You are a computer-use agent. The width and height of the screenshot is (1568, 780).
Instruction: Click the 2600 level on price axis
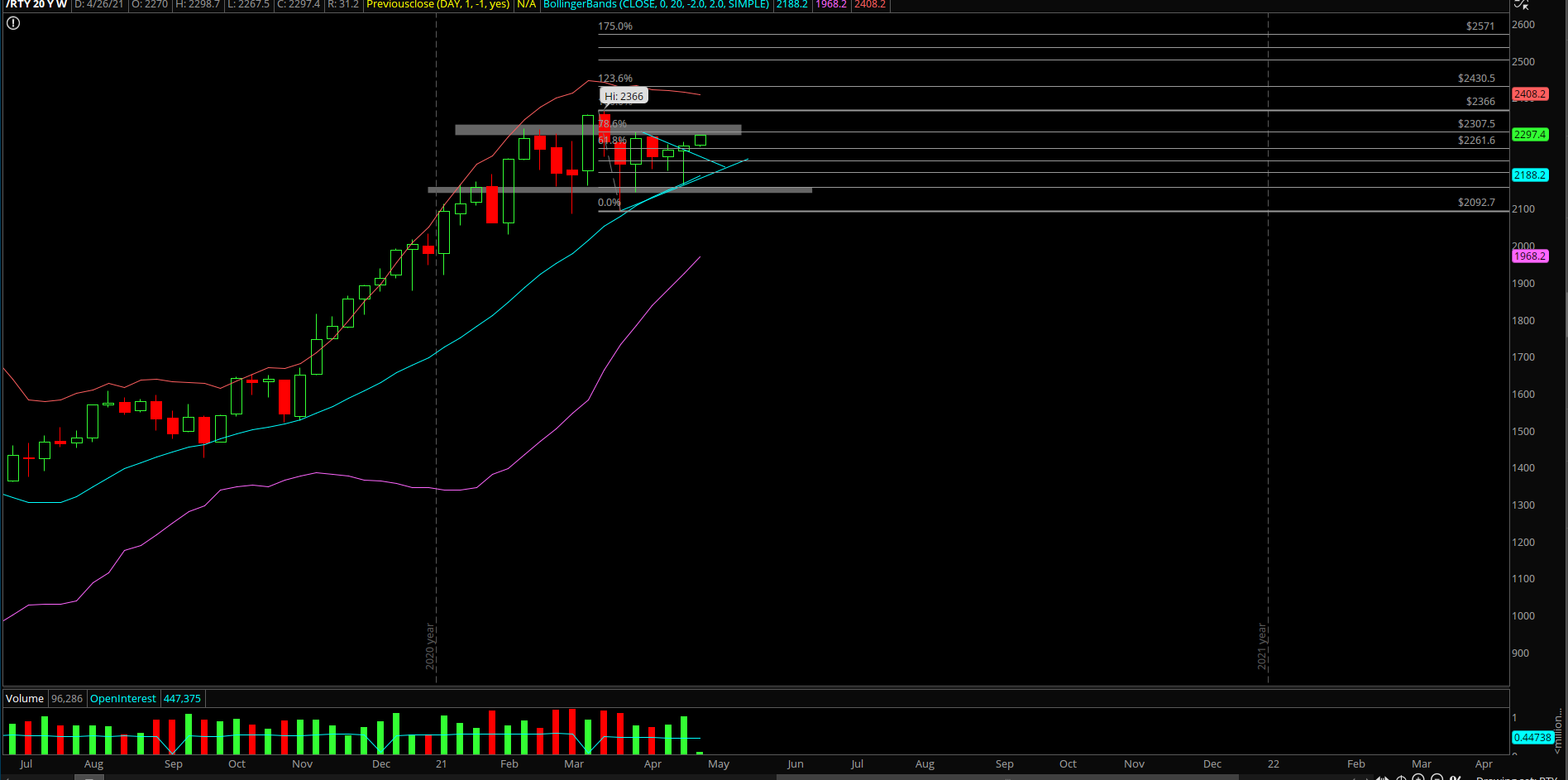coord(1523,24)
